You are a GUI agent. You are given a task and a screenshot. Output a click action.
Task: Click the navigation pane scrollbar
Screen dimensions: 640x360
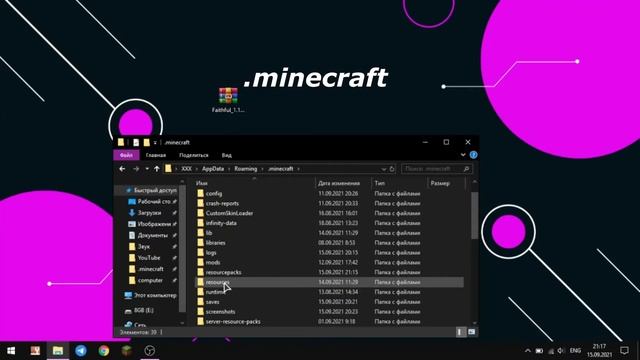pyautogui.click(x=182, y=249)
